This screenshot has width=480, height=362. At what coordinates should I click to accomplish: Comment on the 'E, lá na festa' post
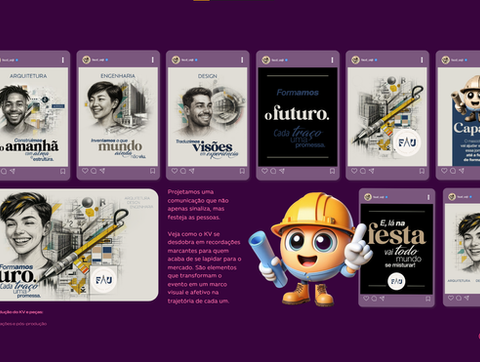(374, 298)
